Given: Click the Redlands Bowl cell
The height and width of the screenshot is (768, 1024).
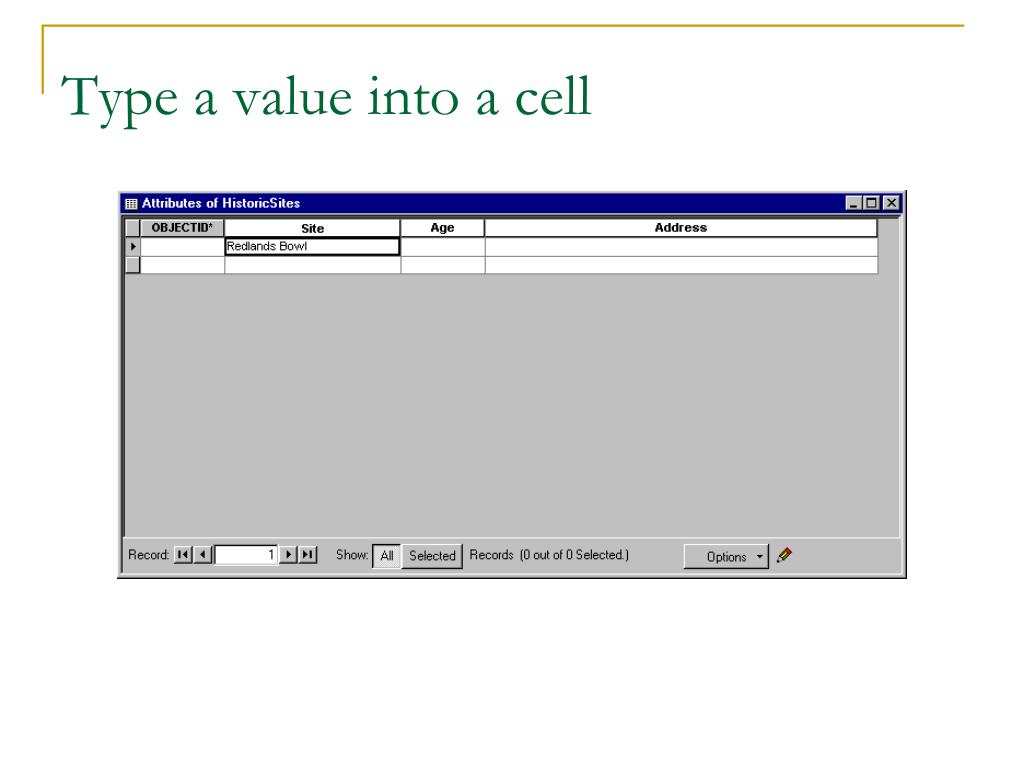Looking at the screenshot, I should click(312, 246).
